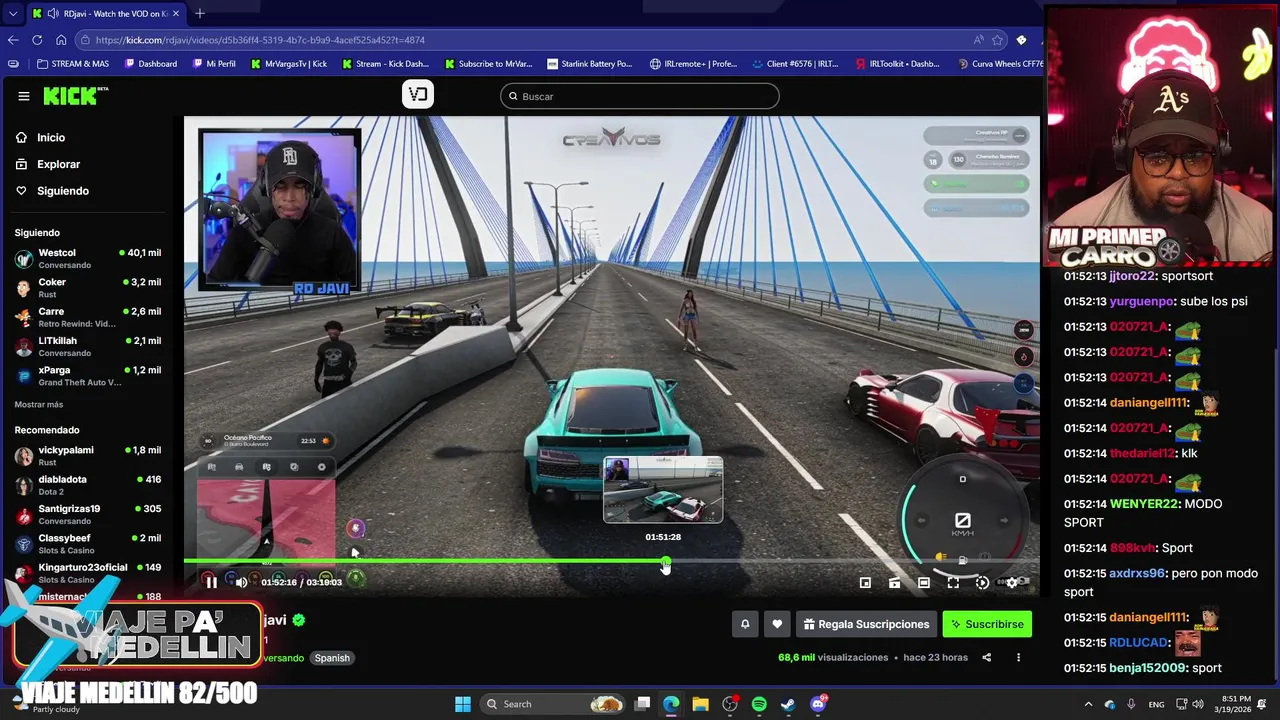Open Starlink Battery bookmark
This screenshot has height=720, width=1280.
(590, 64)
